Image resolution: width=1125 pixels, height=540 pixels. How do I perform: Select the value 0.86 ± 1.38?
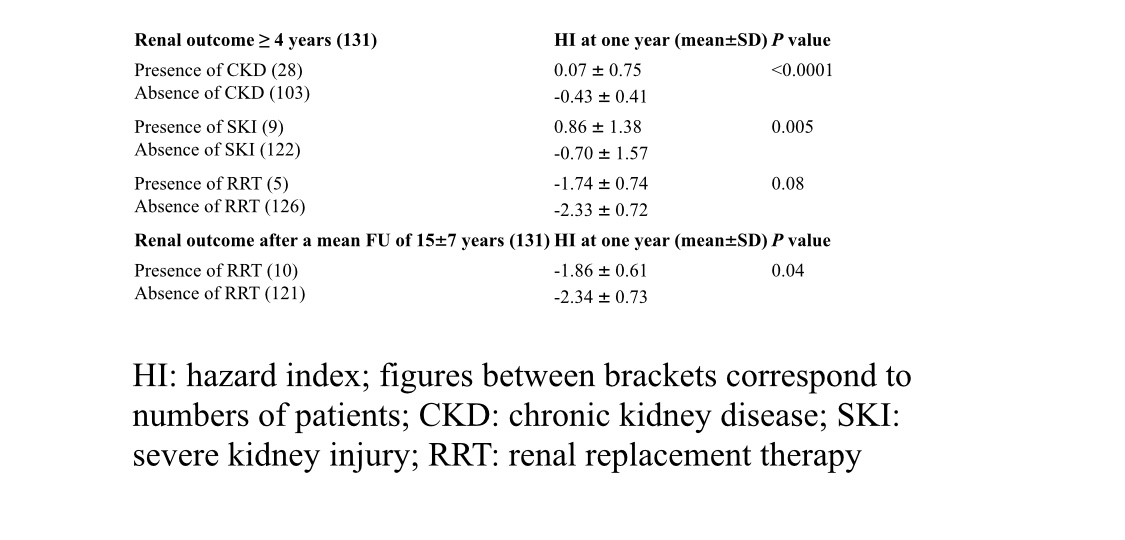597,127
